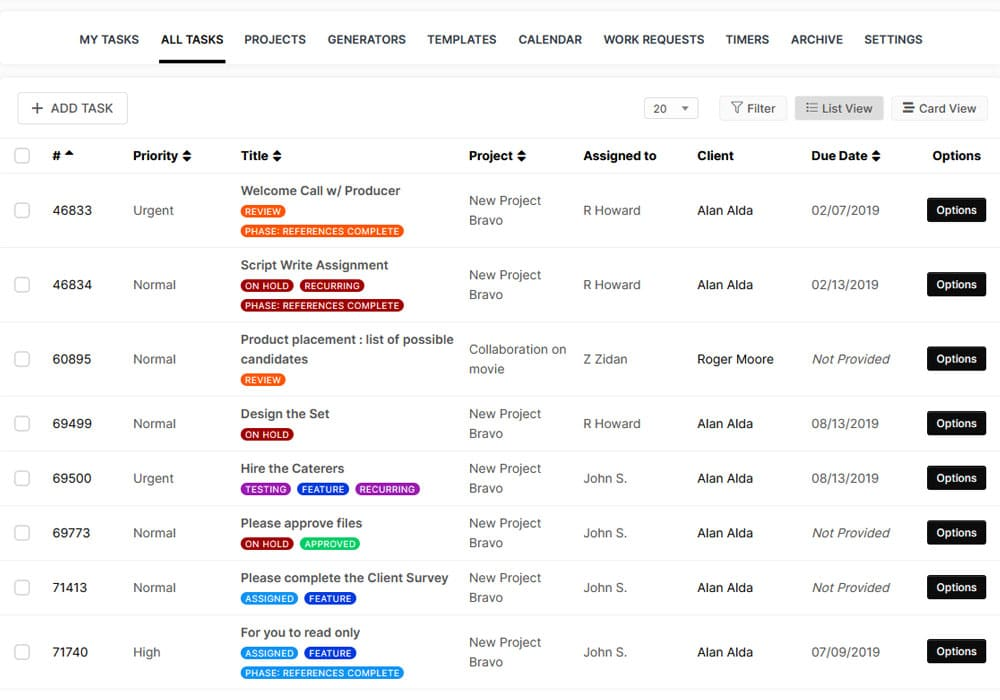Screen dimensions: 1000x700
Task: Click the purple Testing label on Hire the Caterers
Action: coord(266,490)
